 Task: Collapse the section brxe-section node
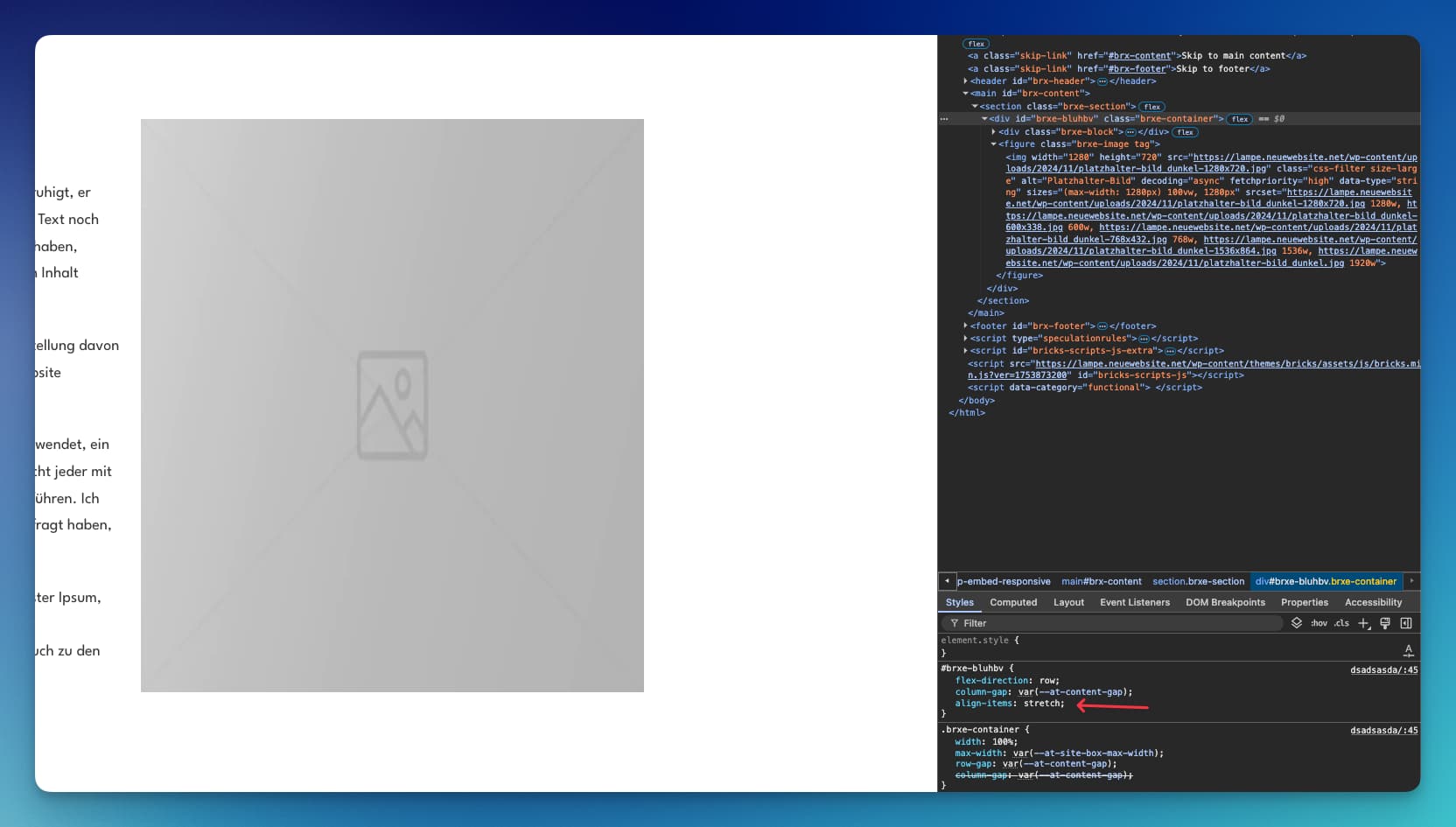975,107
